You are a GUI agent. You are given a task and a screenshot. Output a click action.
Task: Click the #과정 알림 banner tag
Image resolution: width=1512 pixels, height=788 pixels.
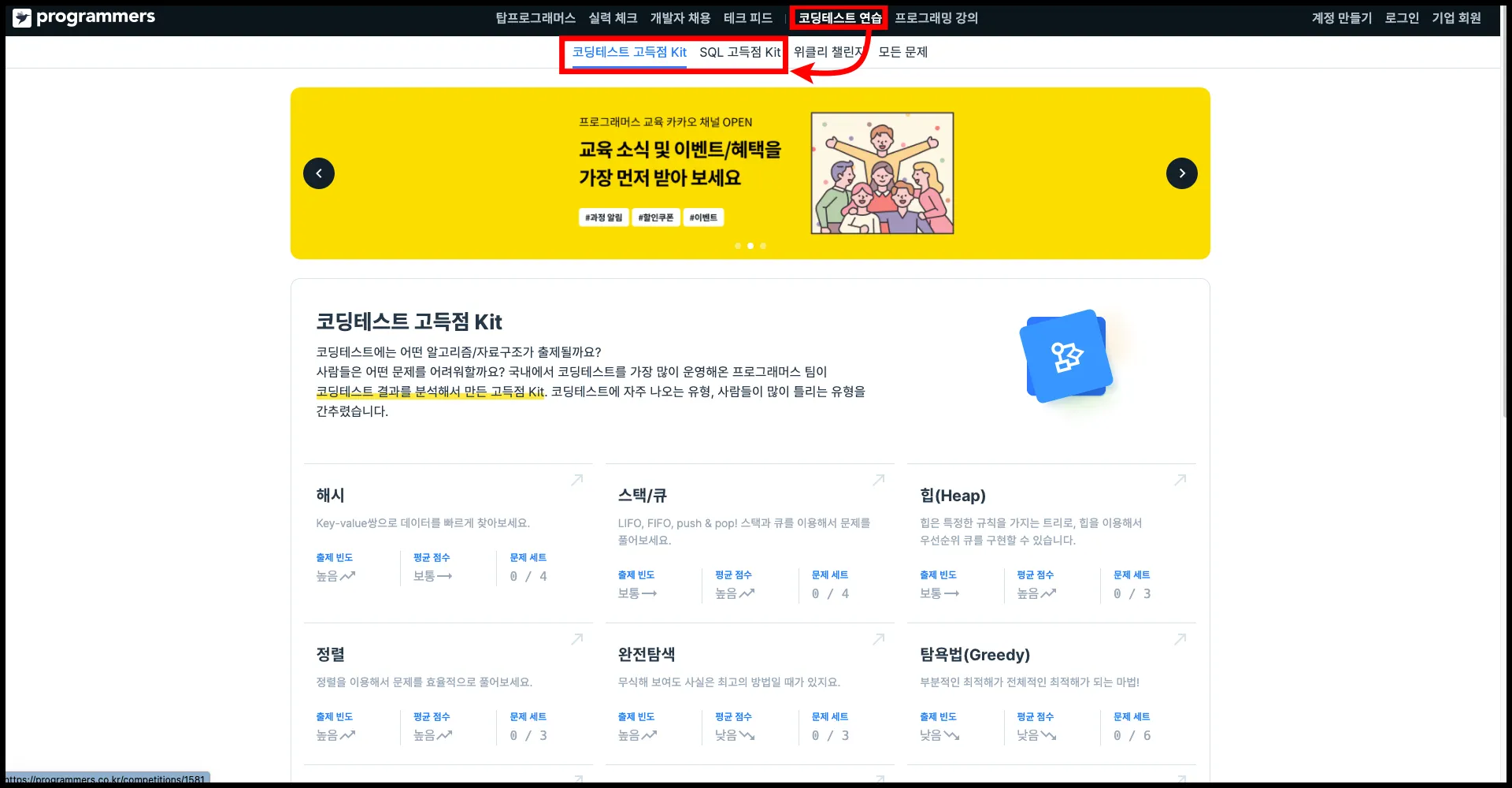click(603, 217)
